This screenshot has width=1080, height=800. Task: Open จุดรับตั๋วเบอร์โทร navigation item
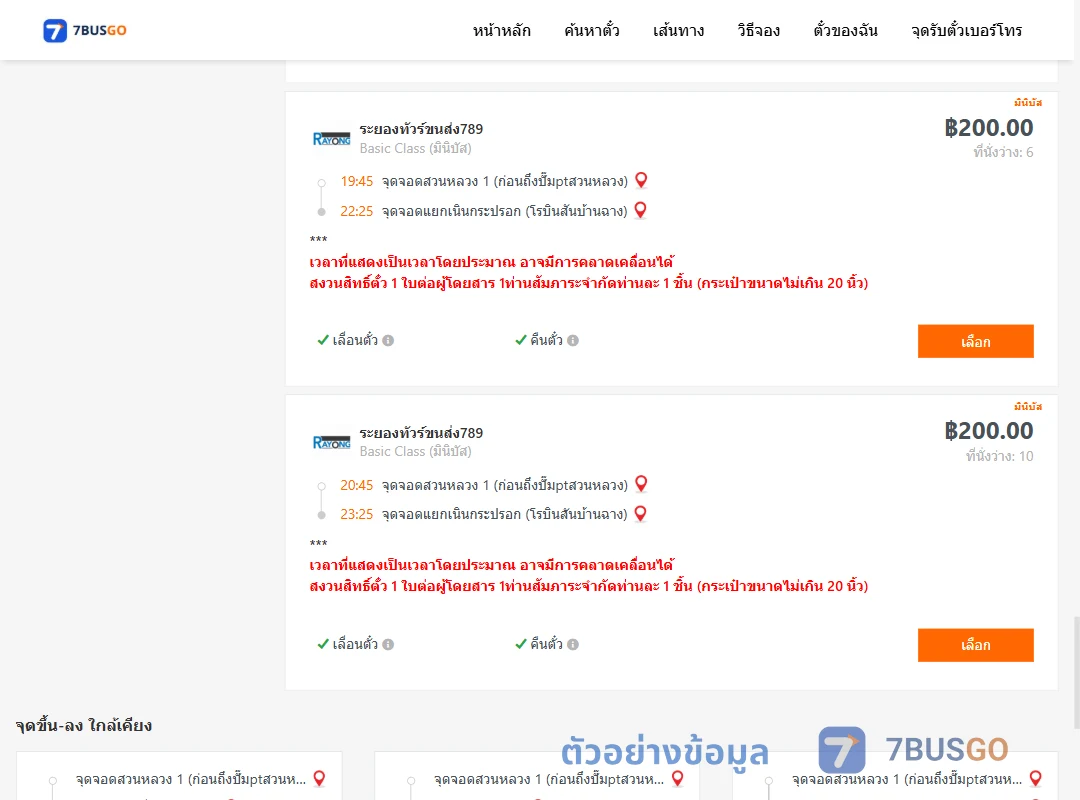click(966, 30)
